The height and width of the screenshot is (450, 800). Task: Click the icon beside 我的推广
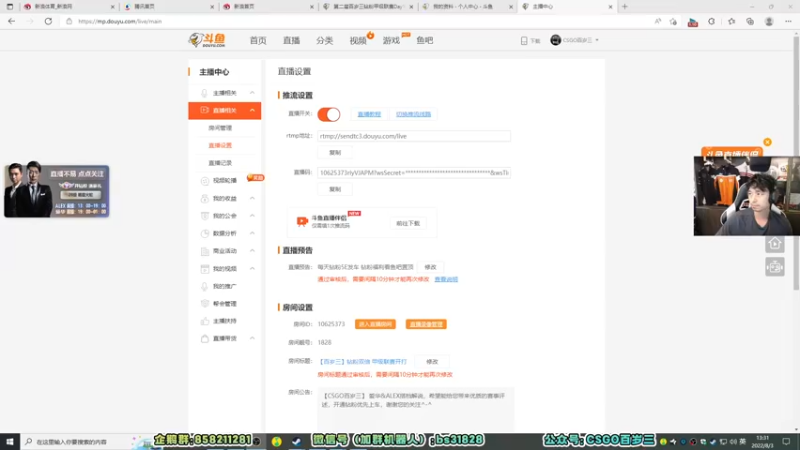pos(205,286)
